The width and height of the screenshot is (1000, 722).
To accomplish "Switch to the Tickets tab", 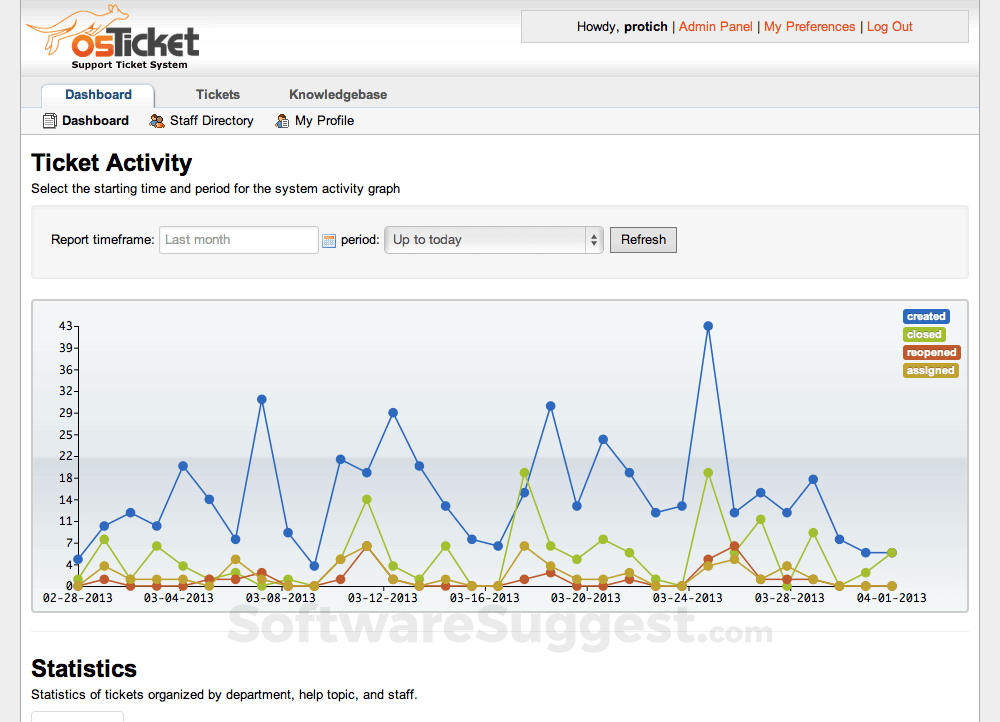I will (x=217, y=94).
